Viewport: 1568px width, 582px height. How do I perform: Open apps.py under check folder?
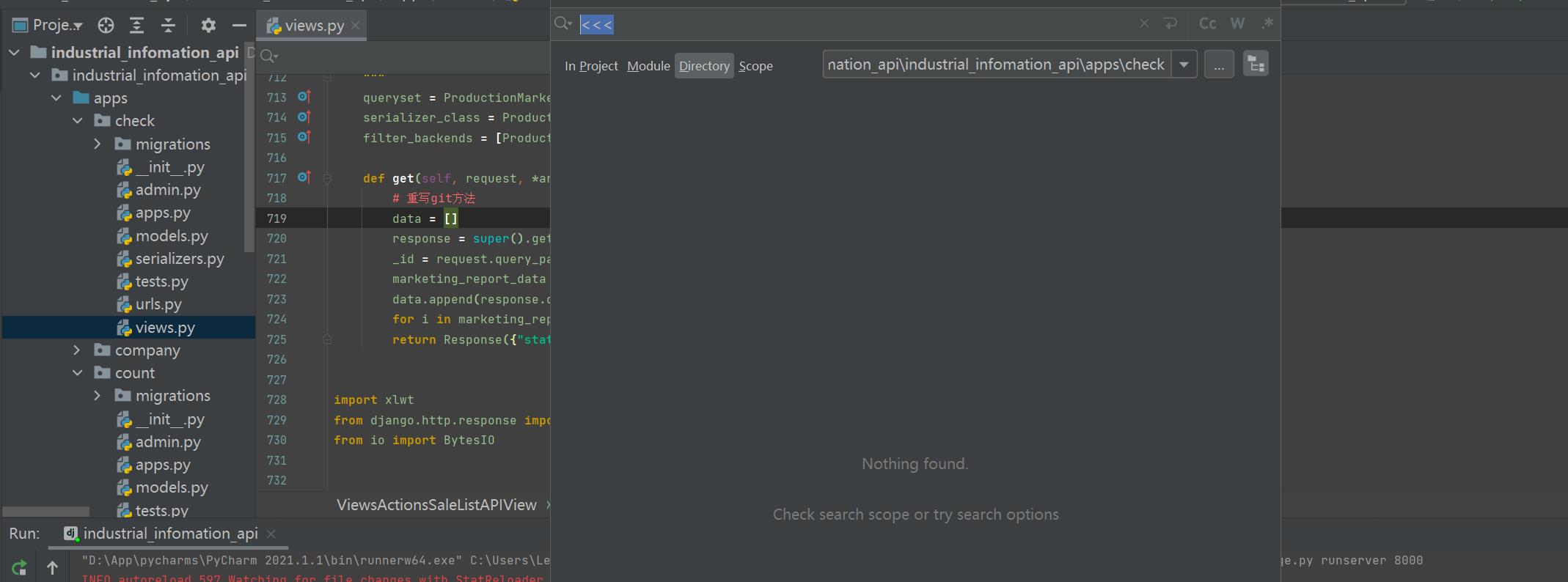click(153, 213)
